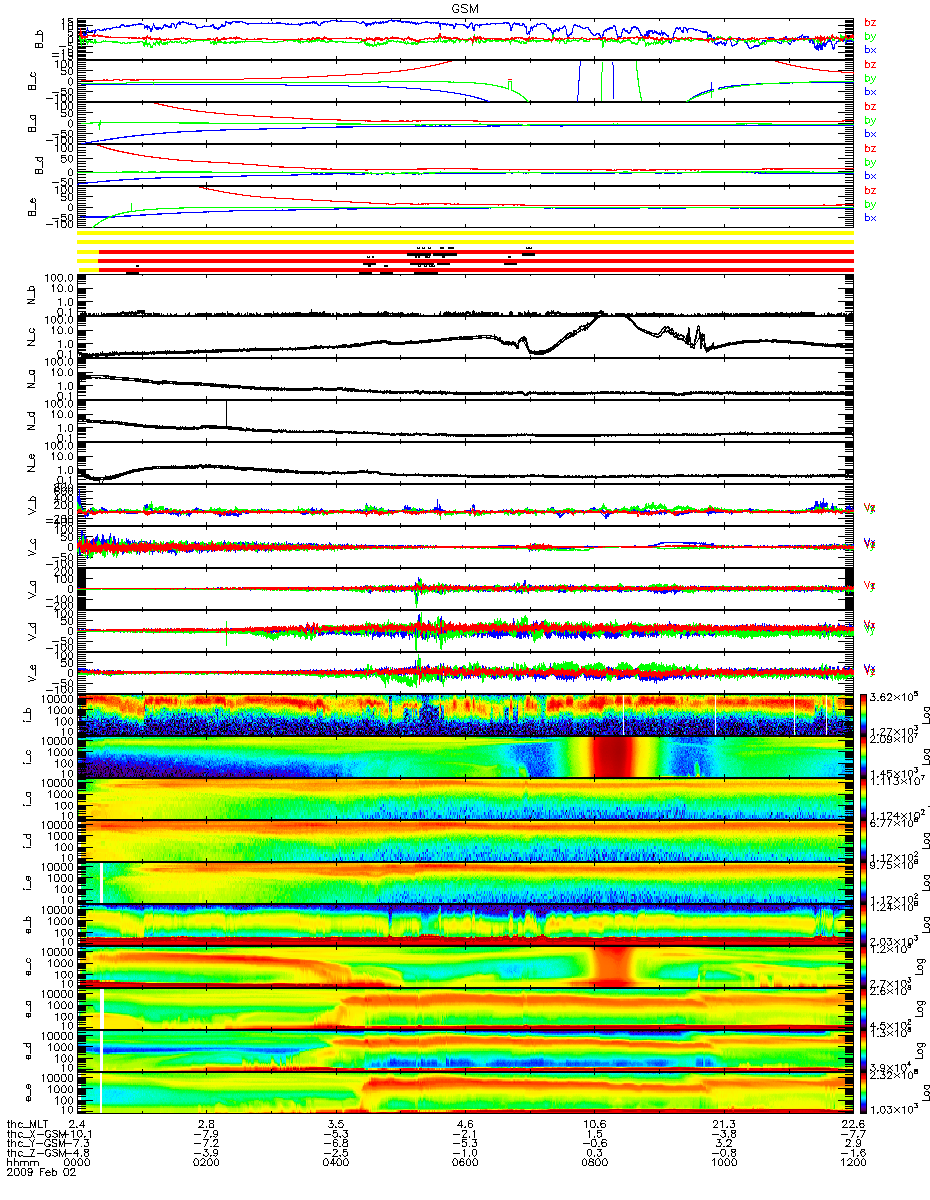Click the i_a ion spectrogram panel
Viewport: 930px width, 1200px height.
[465, 799]
